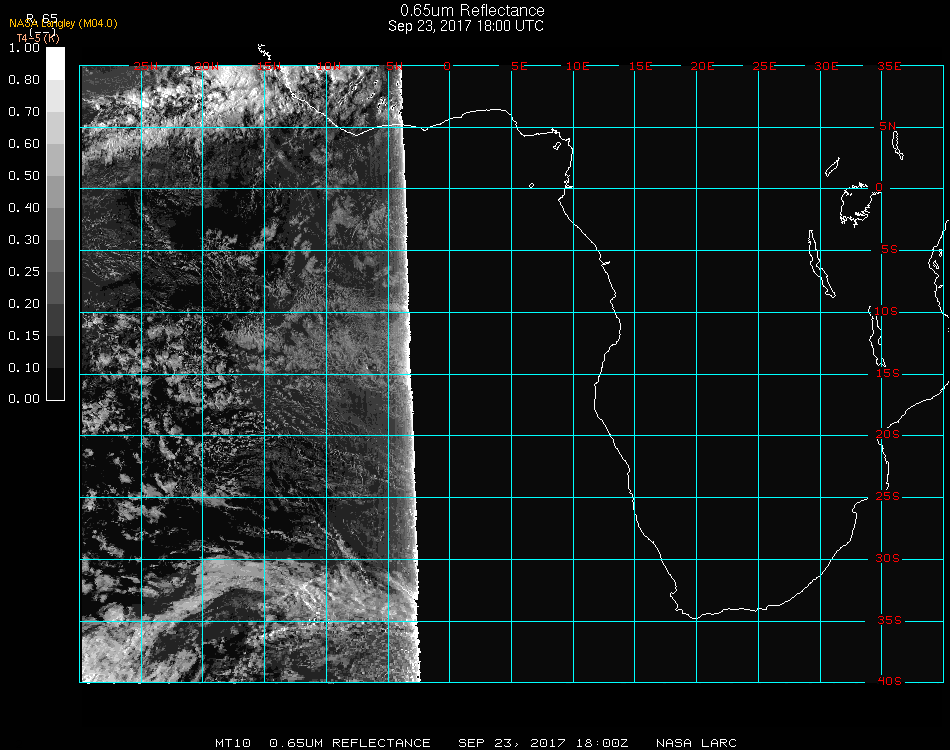Image resolution: width=950 pixels, height=750 pixels.
Task: Click the "5E" longitude label
Action: click(519, 66)
